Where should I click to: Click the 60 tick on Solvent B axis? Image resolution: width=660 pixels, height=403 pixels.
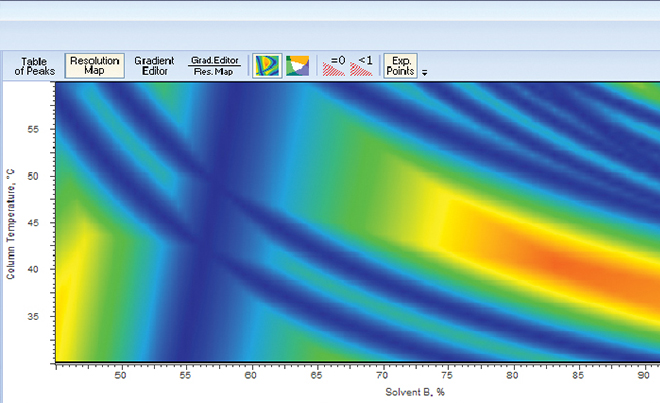point(251,376)
